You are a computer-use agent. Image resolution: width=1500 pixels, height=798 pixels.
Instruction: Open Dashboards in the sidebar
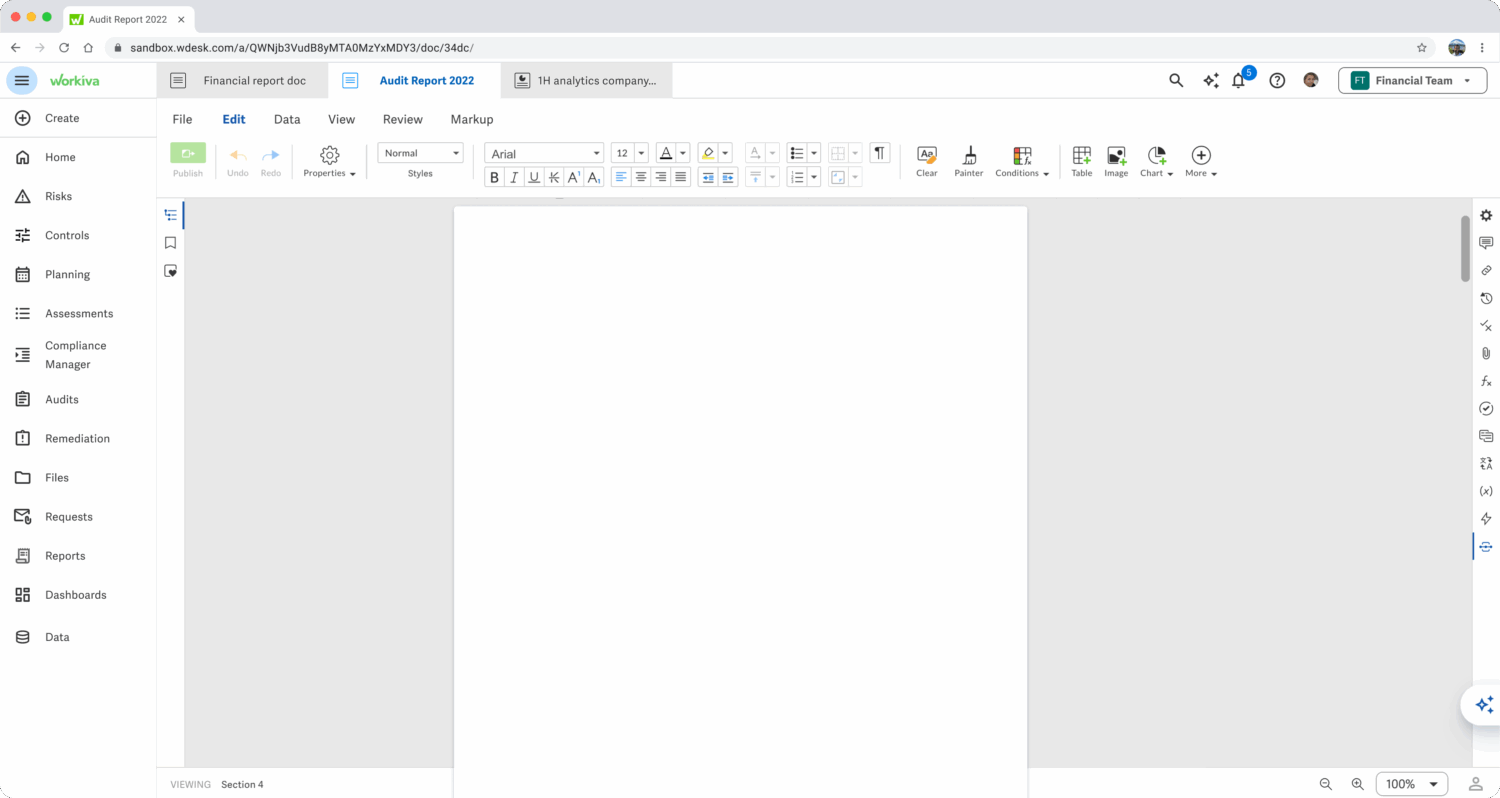pyautogui.click(x=78, y=595)
